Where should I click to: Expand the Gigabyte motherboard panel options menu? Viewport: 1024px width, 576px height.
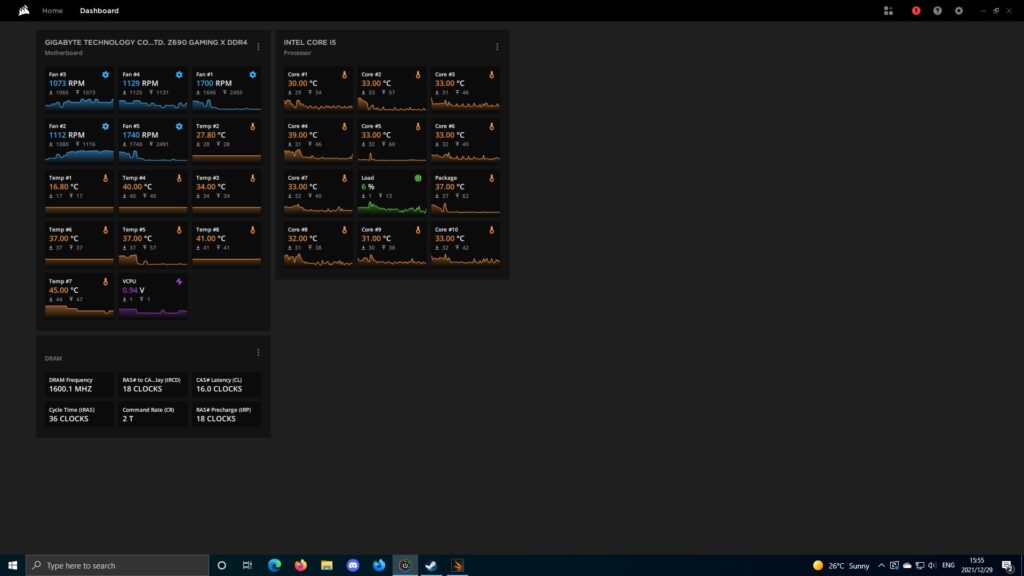click(x=258, y=46)
